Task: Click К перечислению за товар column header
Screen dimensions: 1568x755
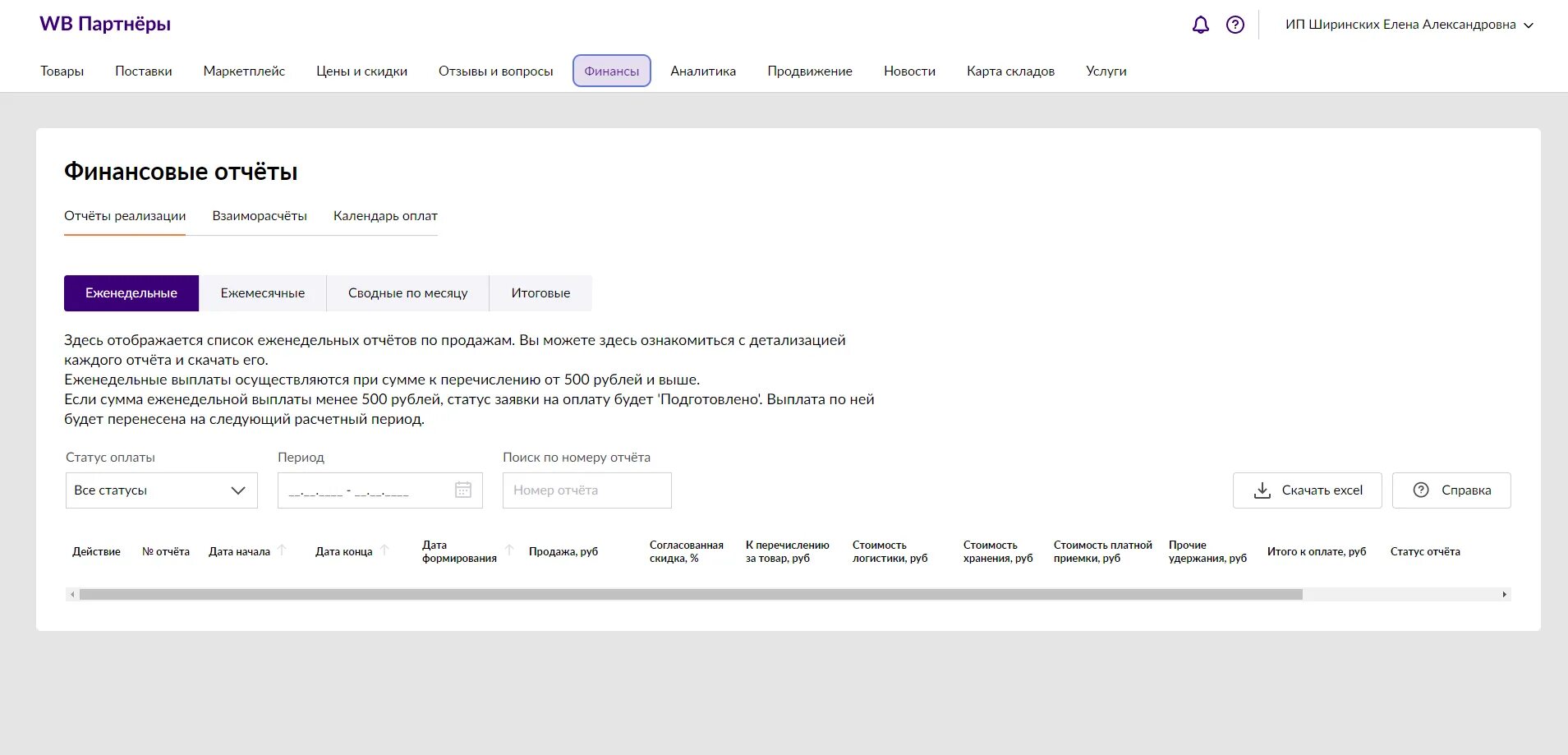Action: point(788,551)
